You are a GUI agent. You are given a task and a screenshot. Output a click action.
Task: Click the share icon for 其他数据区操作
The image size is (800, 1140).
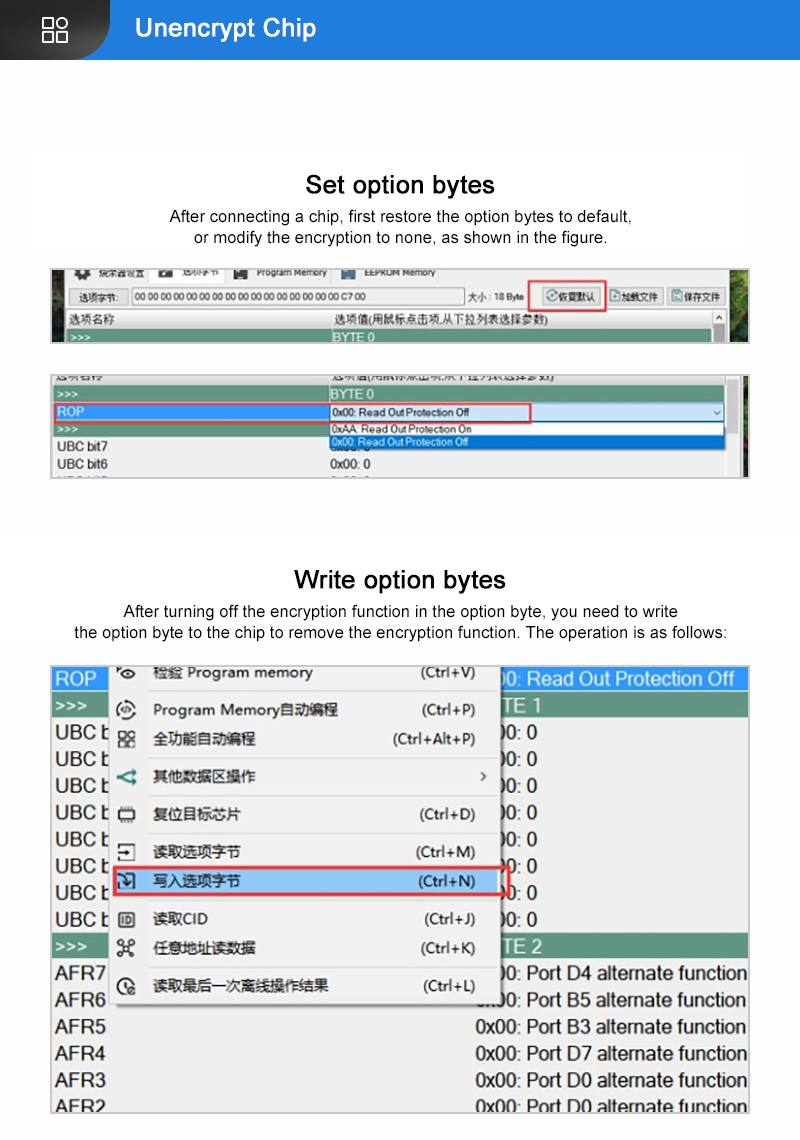127,777
